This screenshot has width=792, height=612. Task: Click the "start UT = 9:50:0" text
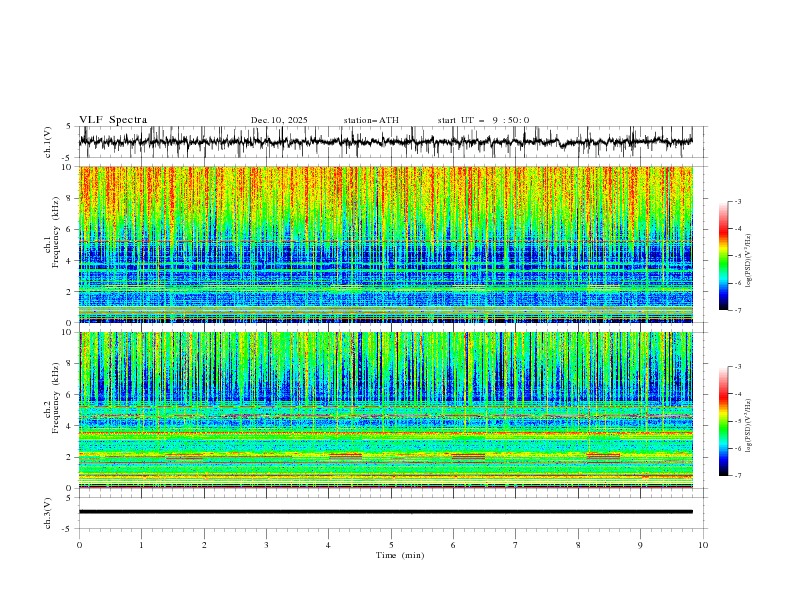483,120
